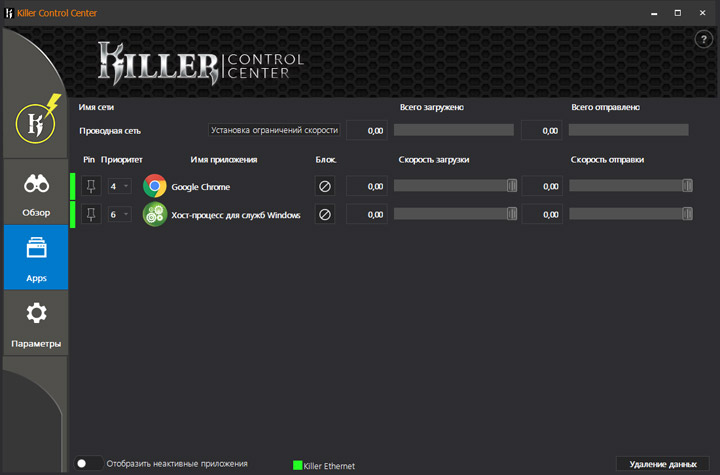
Task: Click the Скорость отправки column header
Action: [x=607, y=159]
